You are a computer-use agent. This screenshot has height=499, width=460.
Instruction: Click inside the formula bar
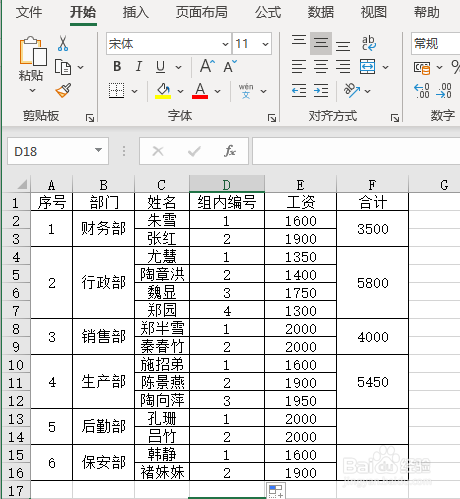click(356, 151)
